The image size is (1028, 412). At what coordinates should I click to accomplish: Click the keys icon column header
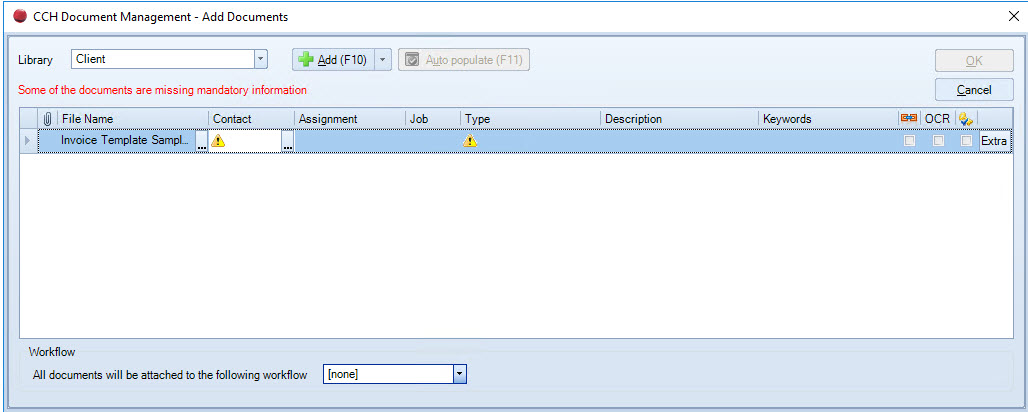tap(965, 119)
